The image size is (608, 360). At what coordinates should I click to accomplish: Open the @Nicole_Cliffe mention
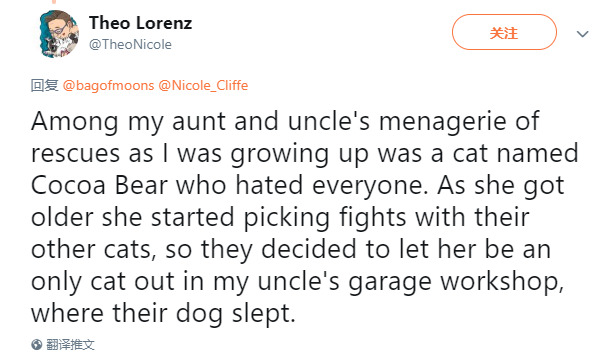(x=203, y=85)
